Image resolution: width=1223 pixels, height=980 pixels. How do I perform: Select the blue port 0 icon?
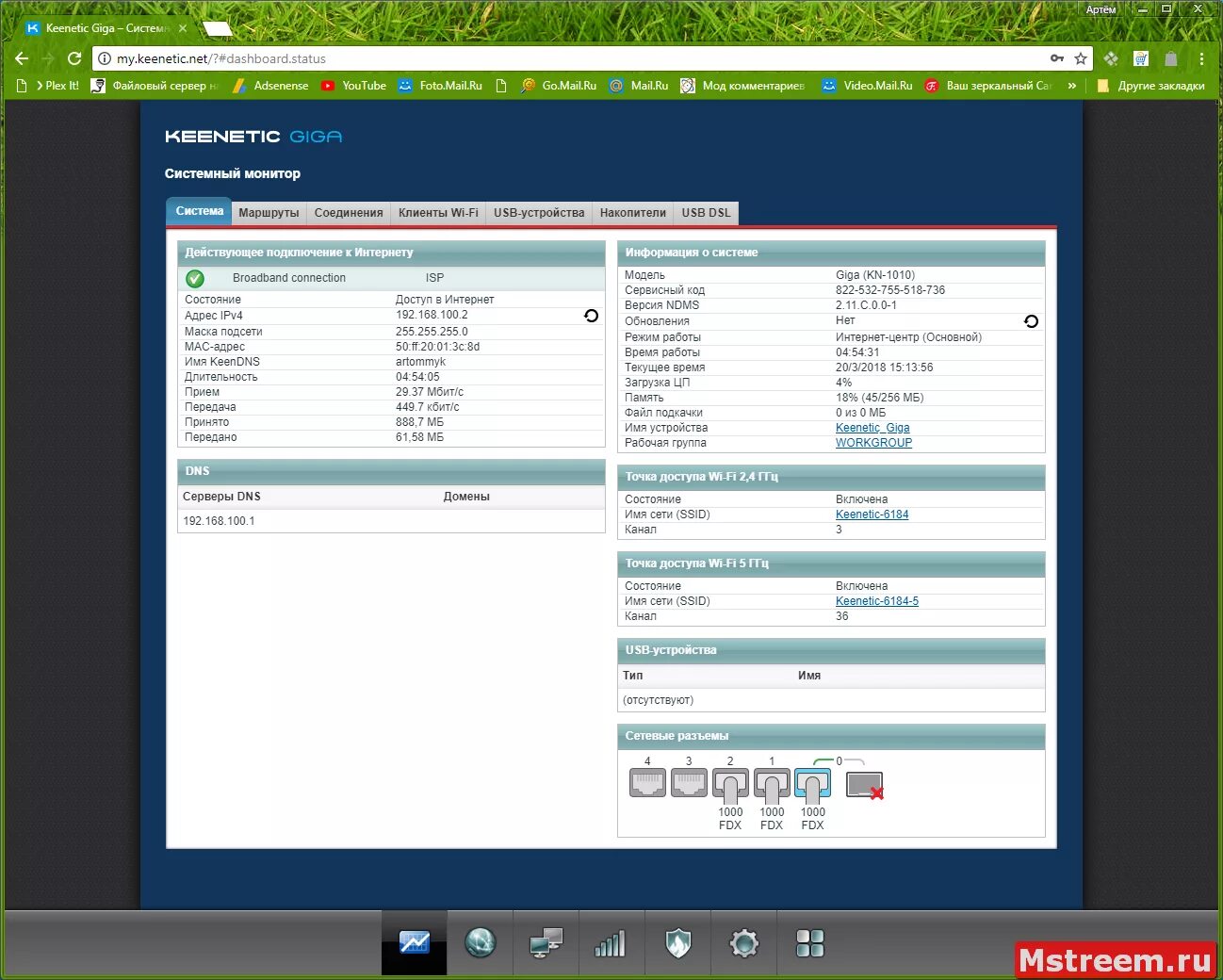point(812,784)
